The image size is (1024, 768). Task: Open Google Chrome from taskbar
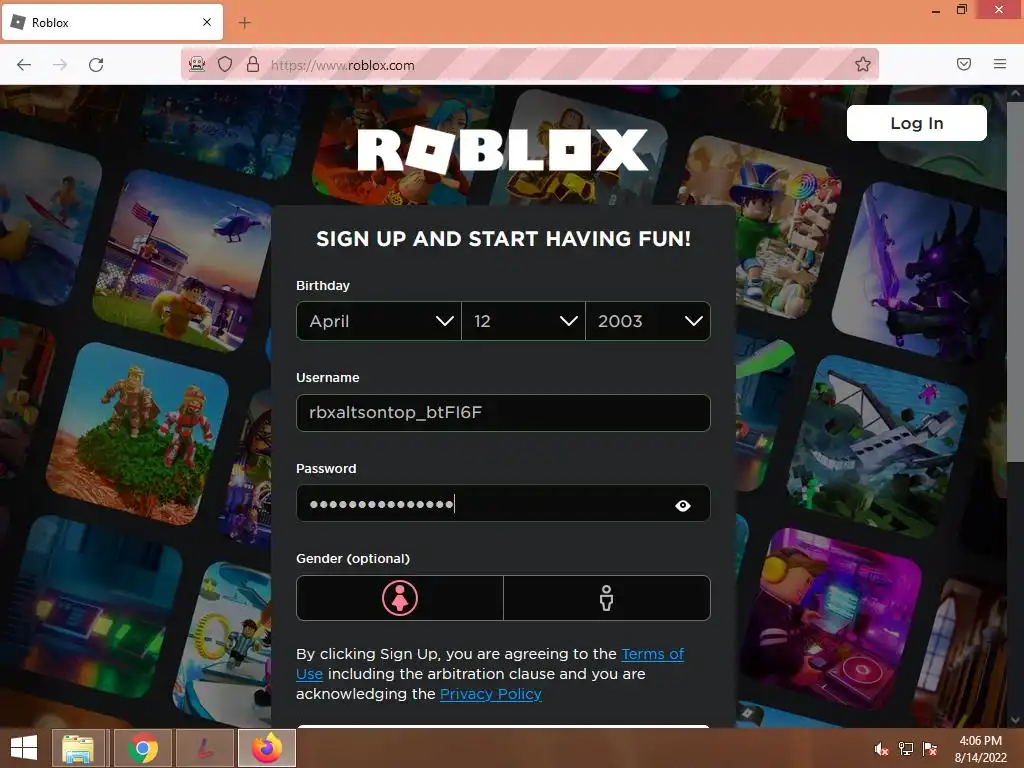pos(142,748)
